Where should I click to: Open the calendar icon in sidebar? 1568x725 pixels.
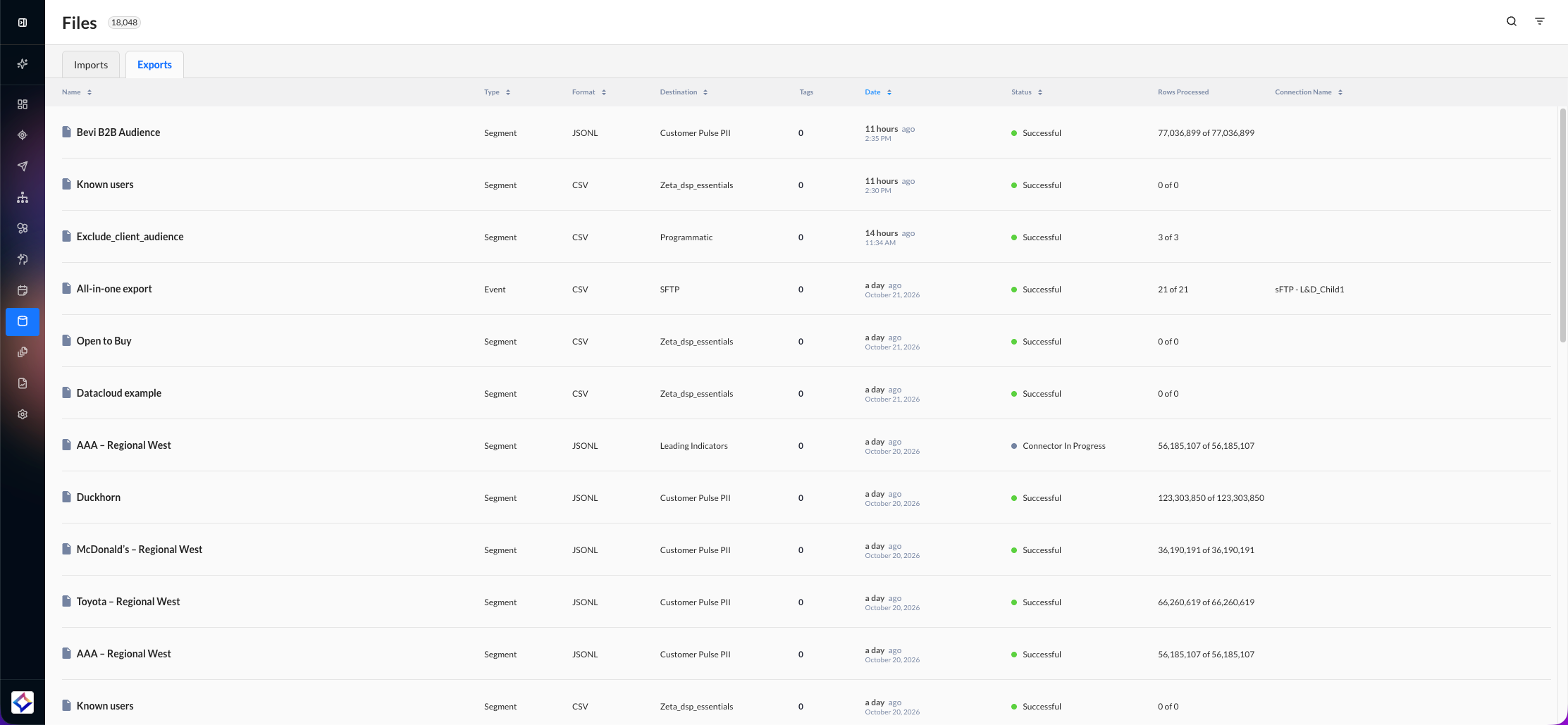pyautogui.click(x=23, y=290)
